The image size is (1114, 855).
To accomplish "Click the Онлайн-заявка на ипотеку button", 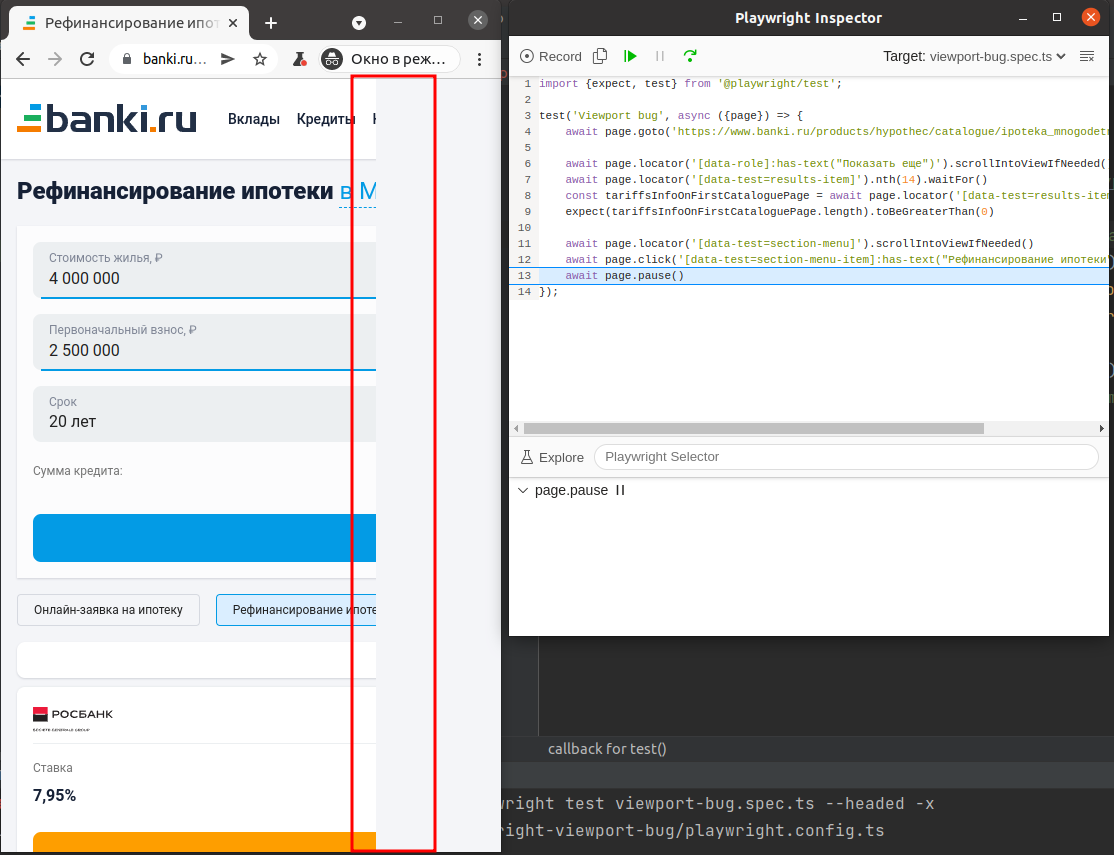I will coord(108,610).
